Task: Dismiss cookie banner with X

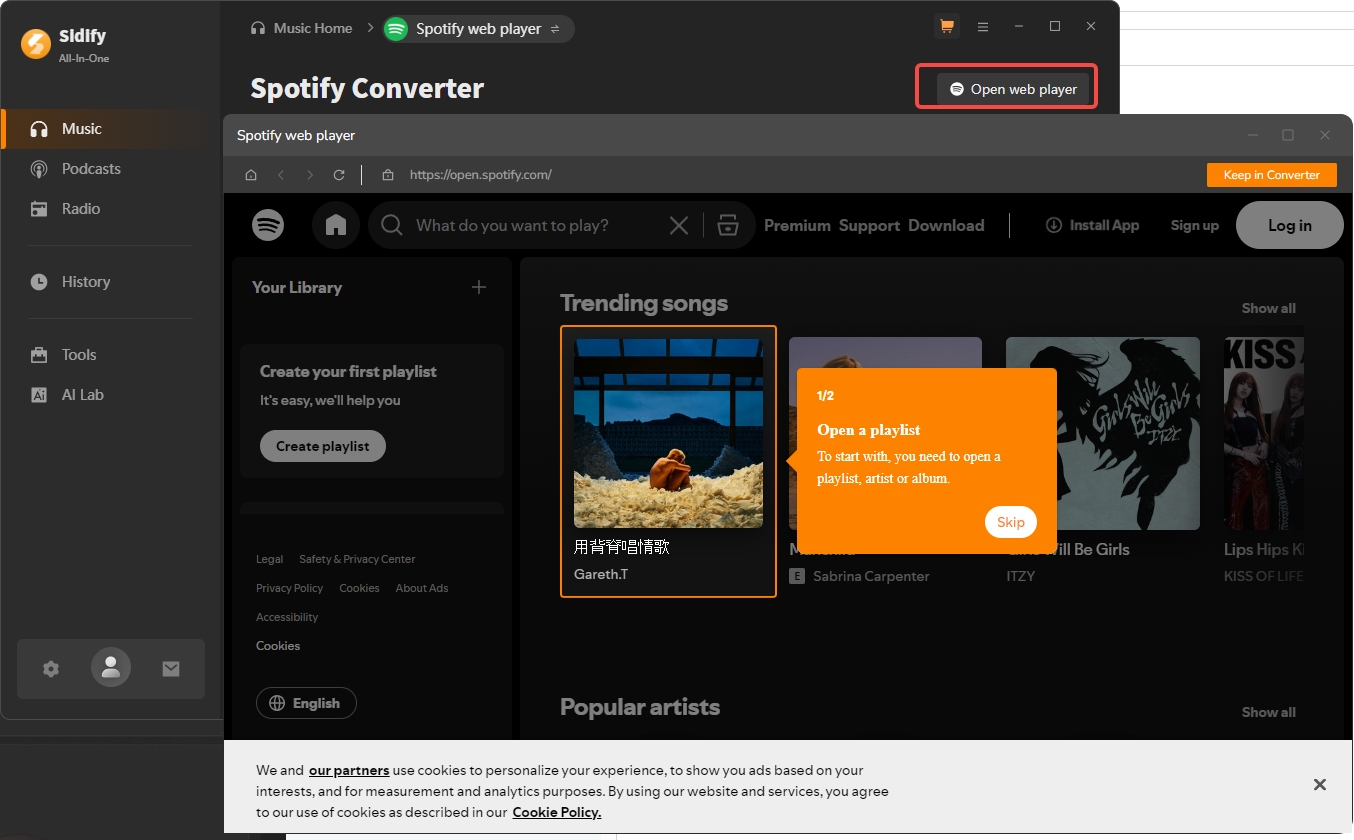Action: tap(1320, 785)
